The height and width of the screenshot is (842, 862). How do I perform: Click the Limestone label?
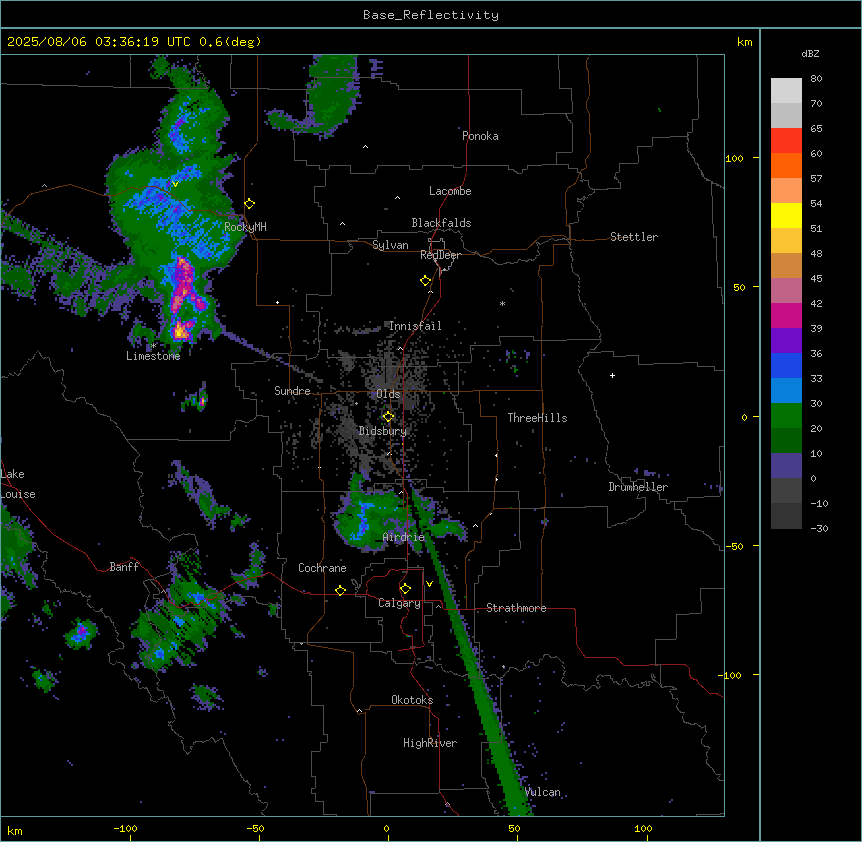[x=153, y=356]
